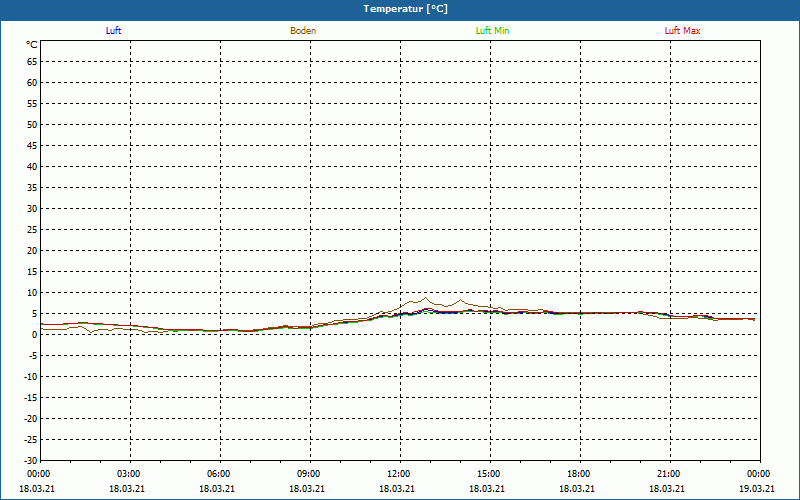Viewport: 800px width, 500px height.
Task: Select the Luft Min legend label
Action: pyautogui.click(x=492, y=31)
